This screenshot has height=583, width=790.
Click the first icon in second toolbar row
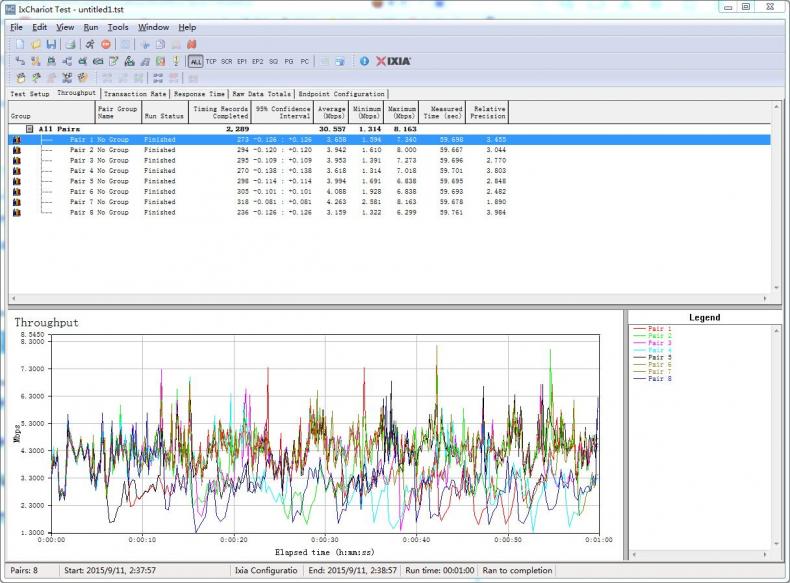(x=20, y=61)
